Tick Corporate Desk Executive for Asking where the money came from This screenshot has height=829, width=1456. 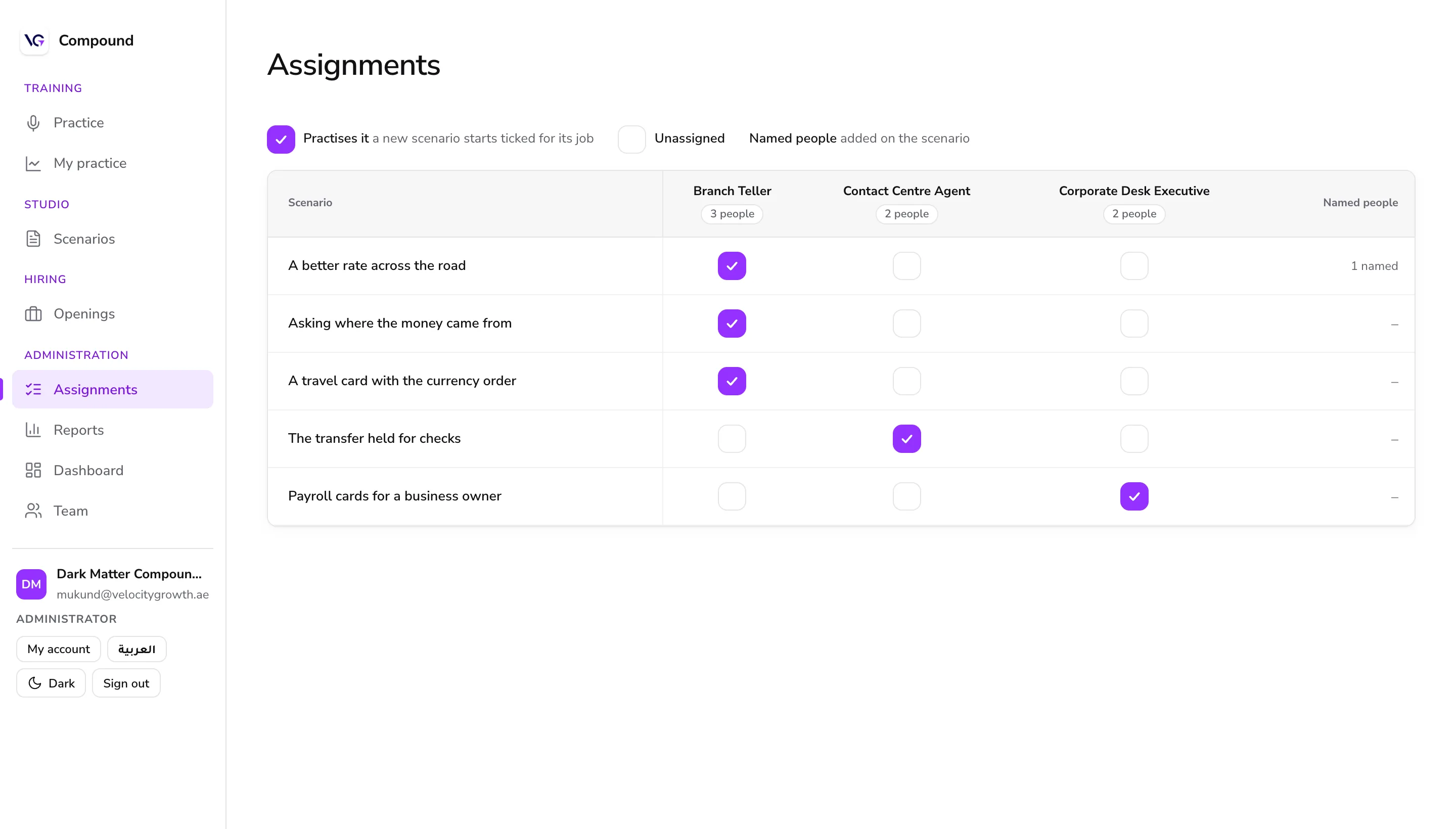click(1134, 324)
